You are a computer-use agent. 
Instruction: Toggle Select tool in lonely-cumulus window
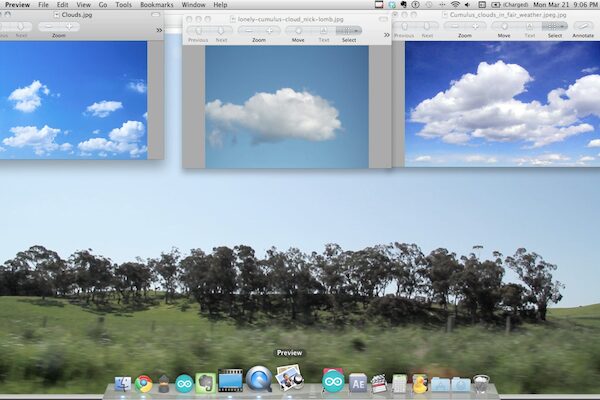(348, 31)
